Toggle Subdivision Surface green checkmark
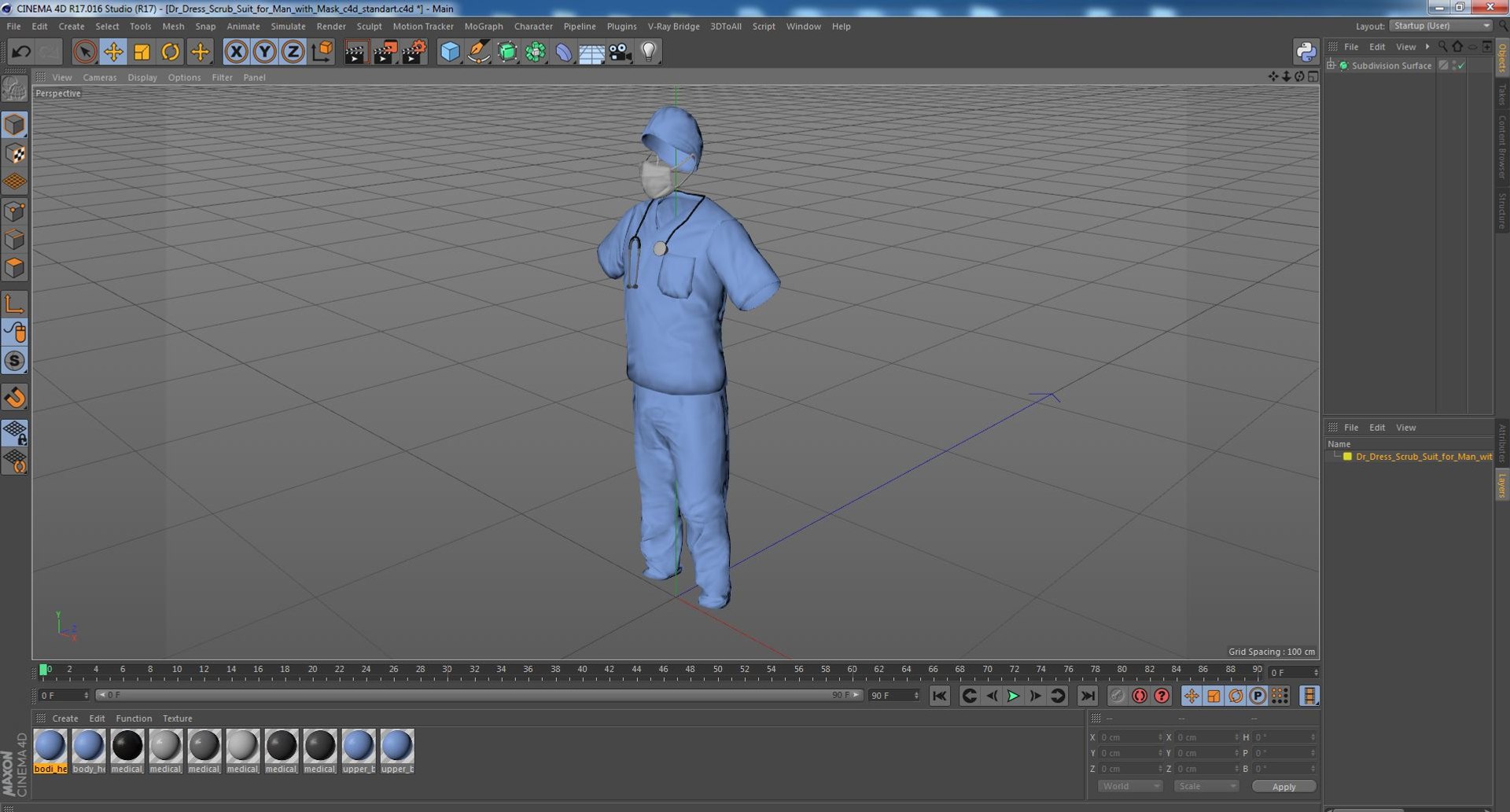The height and width of the screenshot is (812, 1510). 1460,65
